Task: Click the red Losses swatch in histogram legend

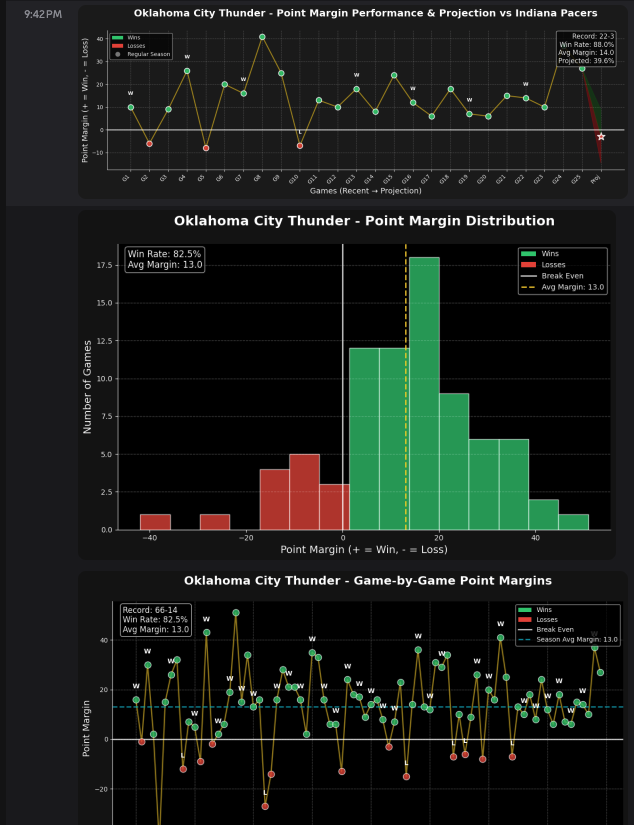Action: click(528, 265)
